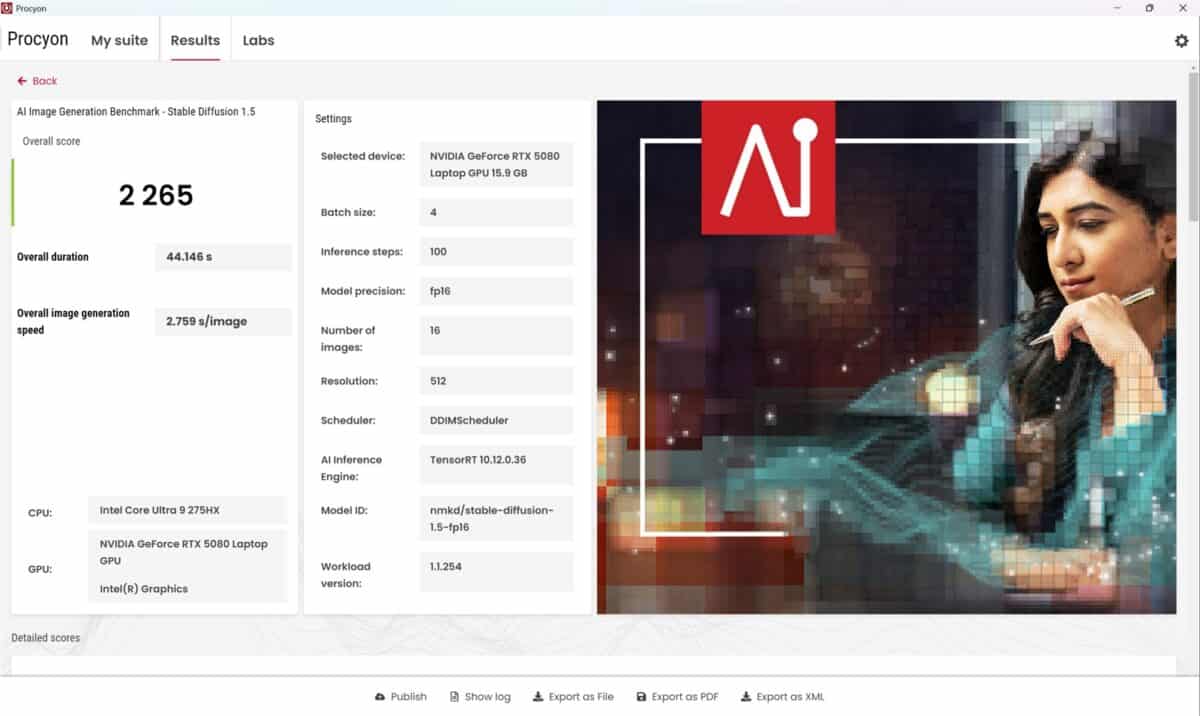
Task: Click the Export as PDF save icon
Action: 641,697
